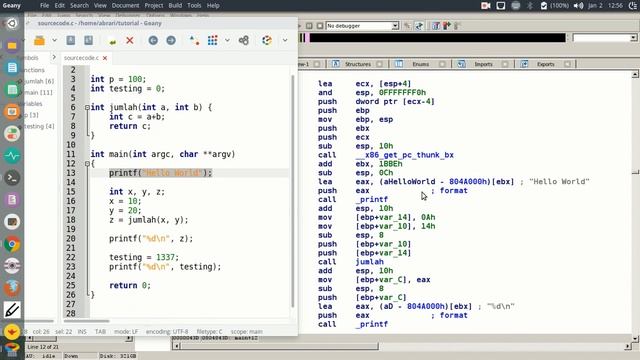Open the Files manager from the dock
The width and height of the screenshot is (640, 360).
[x=12, y=45]
